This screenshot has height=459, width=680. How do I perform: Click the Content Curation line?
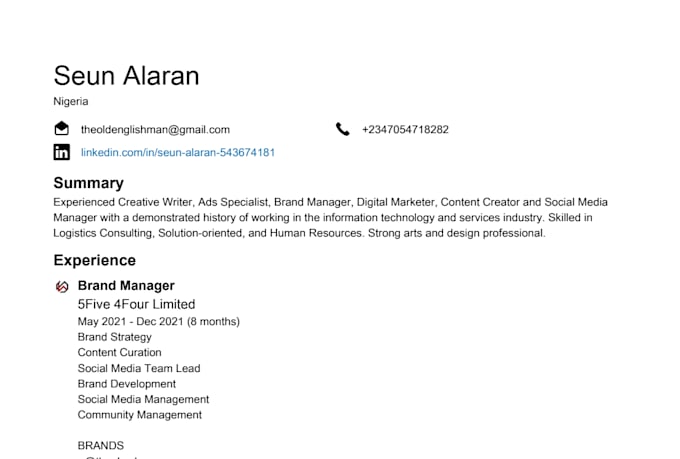coord(119,352)
